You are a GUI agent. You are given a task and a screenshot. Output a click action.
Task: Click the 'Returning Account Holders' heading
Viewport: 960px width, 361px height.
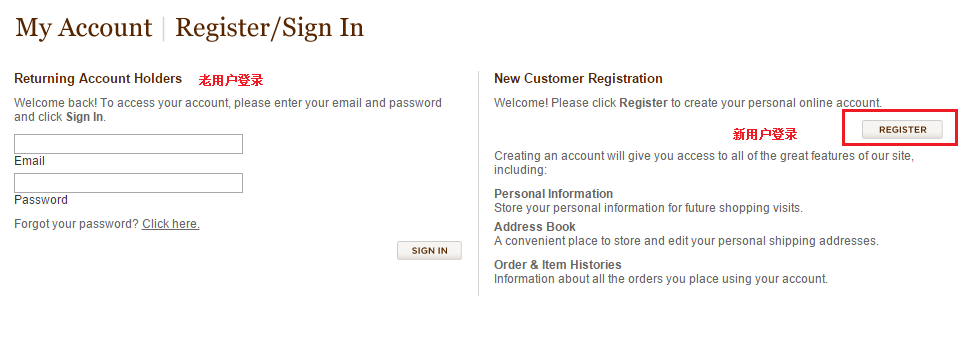[98, 78]
